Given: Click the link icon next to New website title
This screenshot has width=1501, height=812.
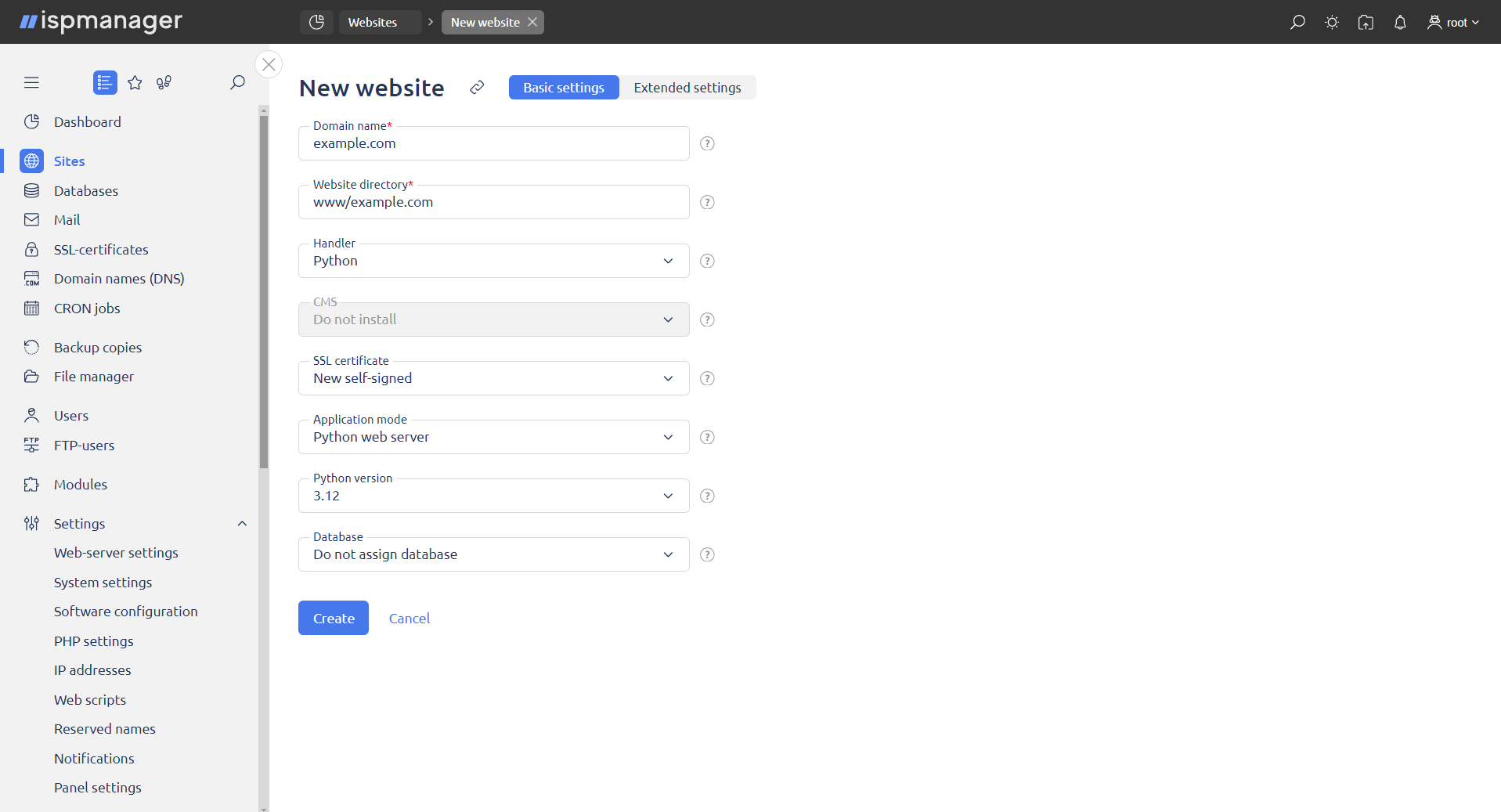Looking at the screenshot, I should click(x=477, y=88).
